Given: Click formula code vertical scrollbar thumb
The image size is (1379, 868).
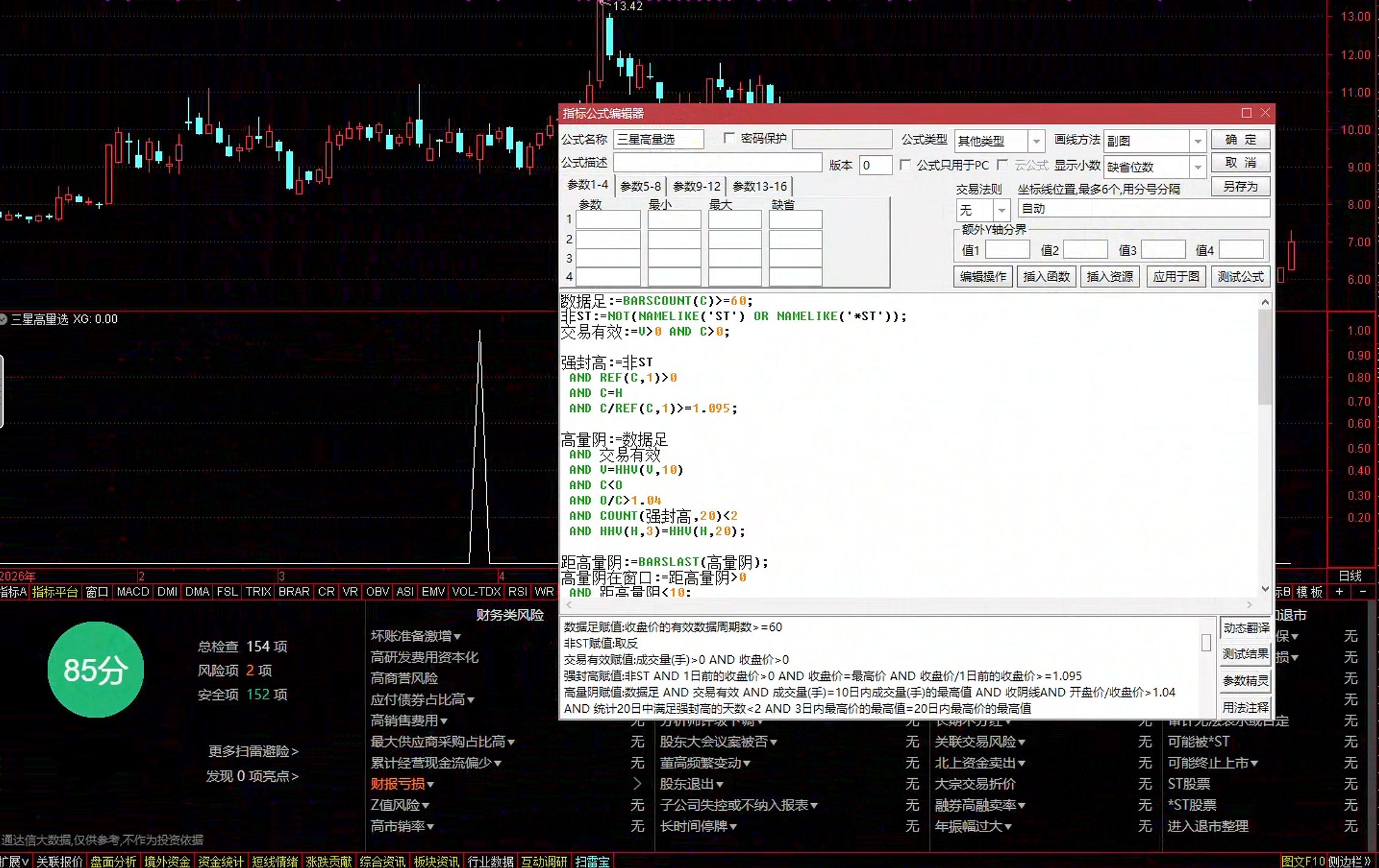Looking at the screenshot, I should pyautogui.click(x=1265, y=356).
